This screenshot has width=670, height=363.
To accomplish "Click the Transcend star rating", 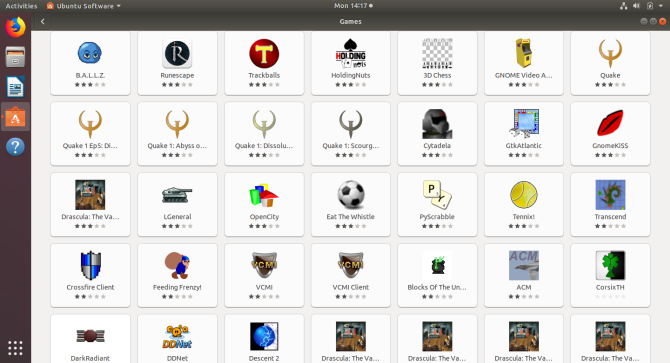I will [610, 226].
